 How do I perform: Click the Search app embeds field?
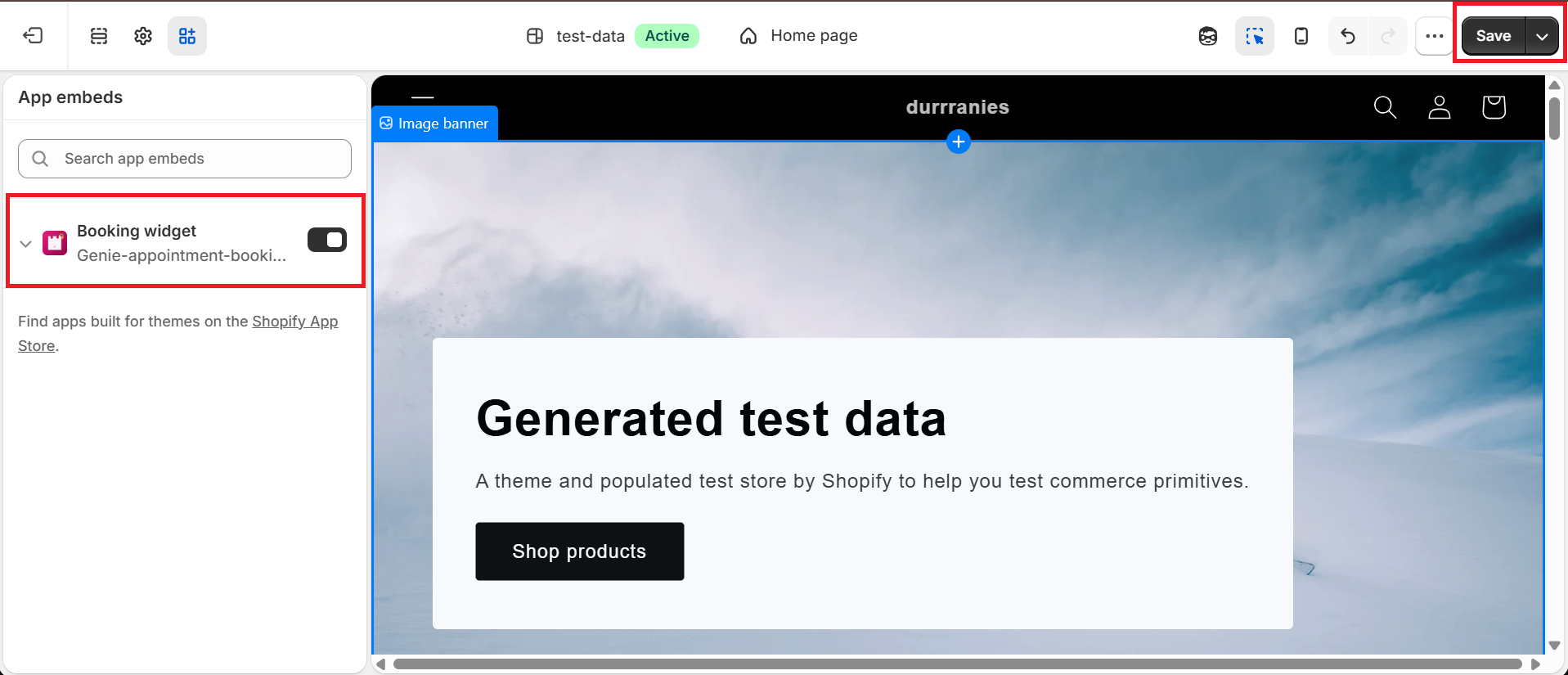pyautogui.click(x=185, y=159)
